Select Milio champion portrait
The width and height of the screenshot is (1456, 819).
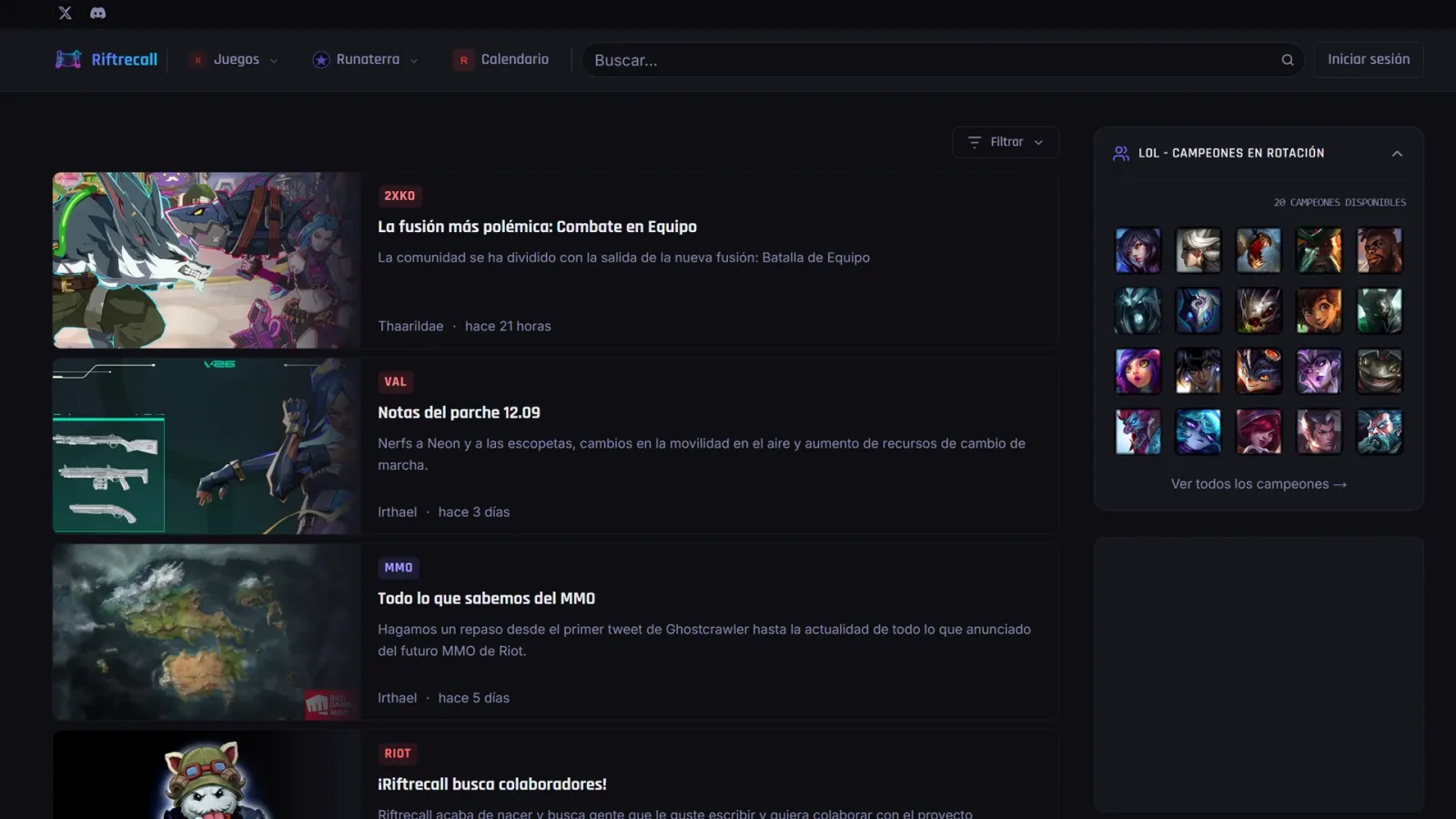point(1319,310)
